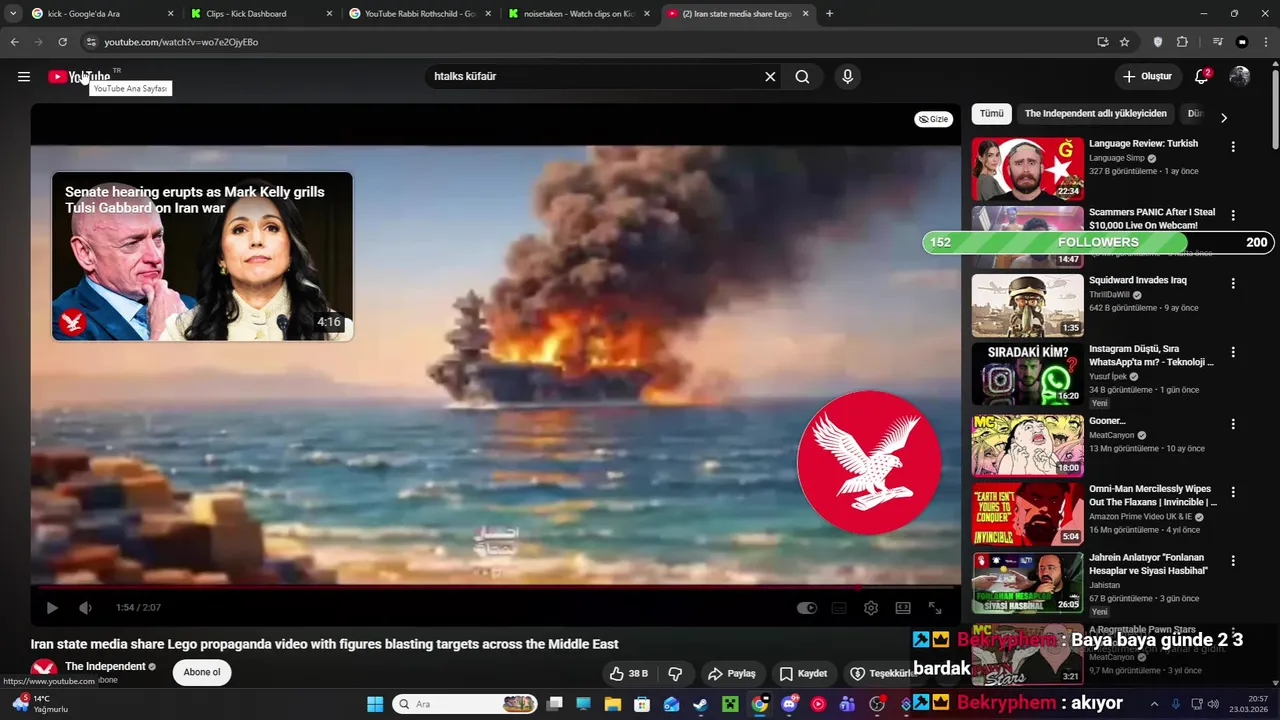The height and width of the screenshot is (720, 1280).
Task: Play the paused video
Action: 52,608
